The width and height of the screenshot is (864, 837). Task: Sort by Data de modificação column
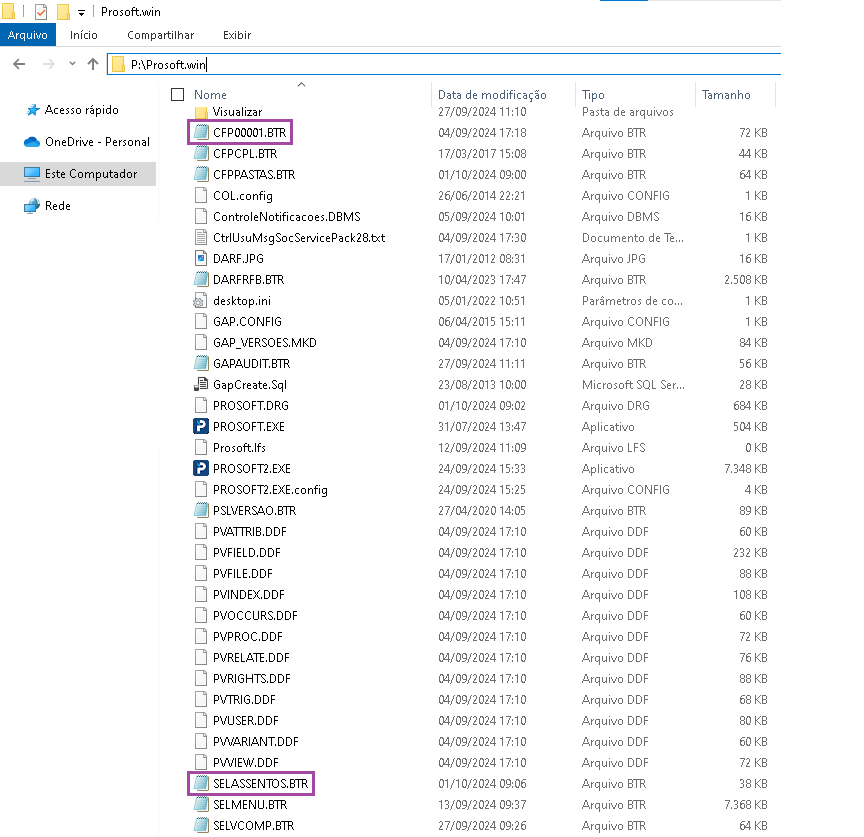[x=492, y=95]
